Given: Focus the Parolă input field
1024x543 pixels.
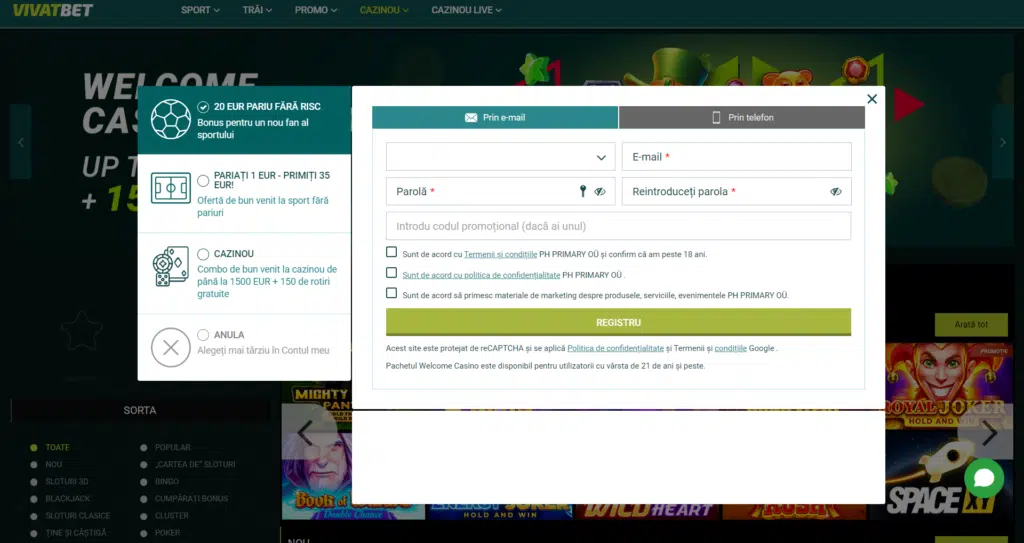Looking at the screenshot, I should [500, 191].
